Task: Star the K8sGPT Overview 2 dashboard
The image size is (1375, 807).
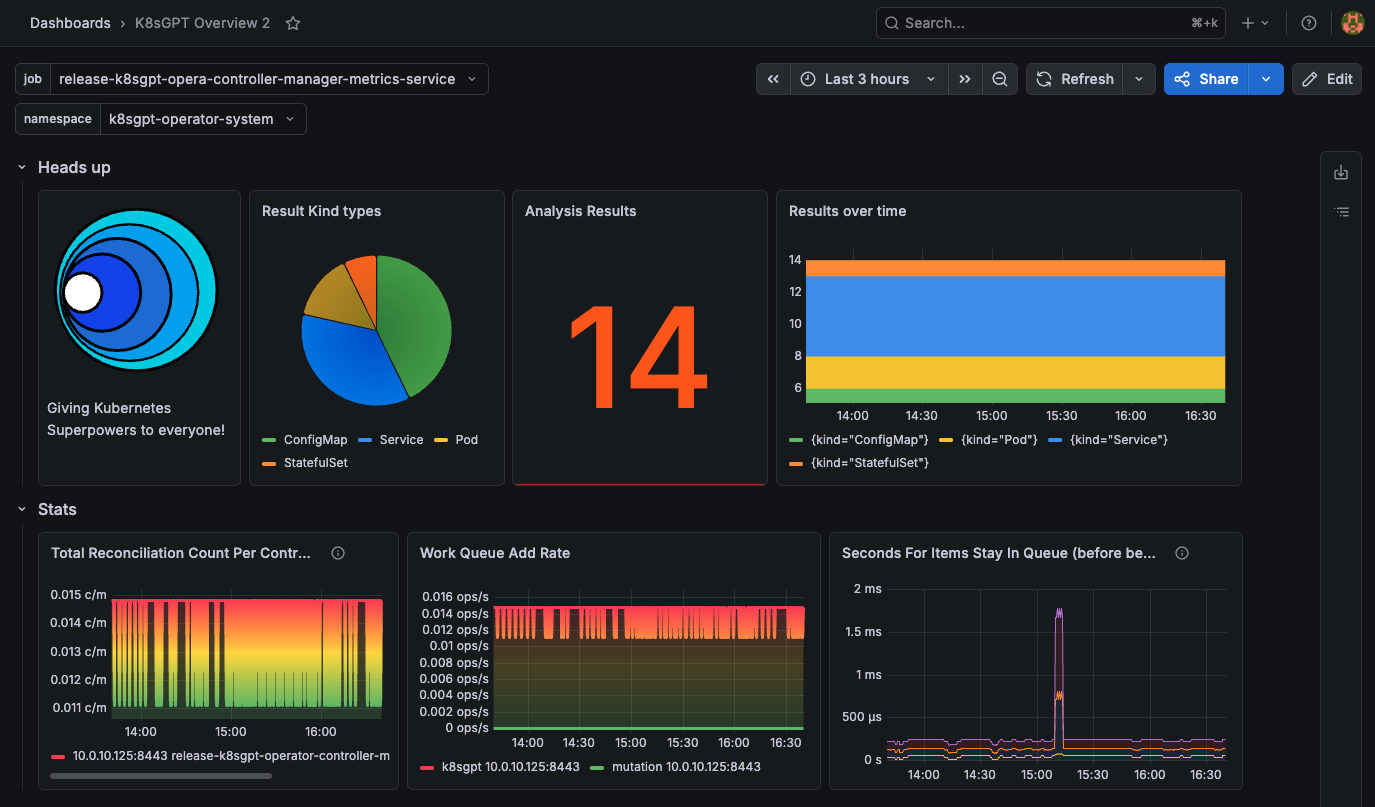Action: (x=293, y=23)
